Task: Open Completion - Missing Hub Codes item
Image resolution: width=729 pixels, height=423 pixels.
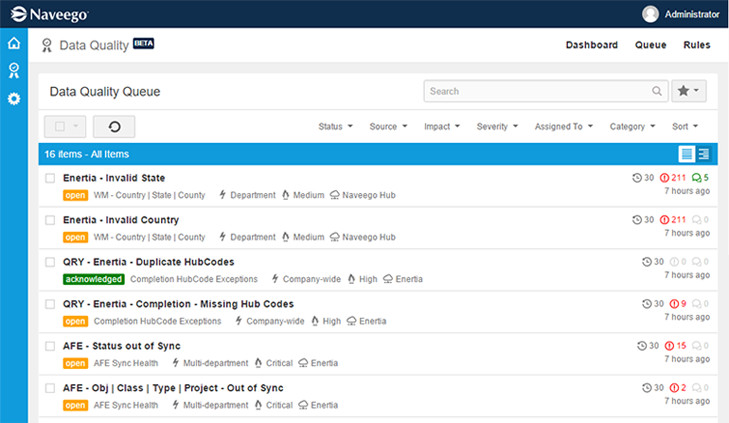Action: [x=178, y=304]
